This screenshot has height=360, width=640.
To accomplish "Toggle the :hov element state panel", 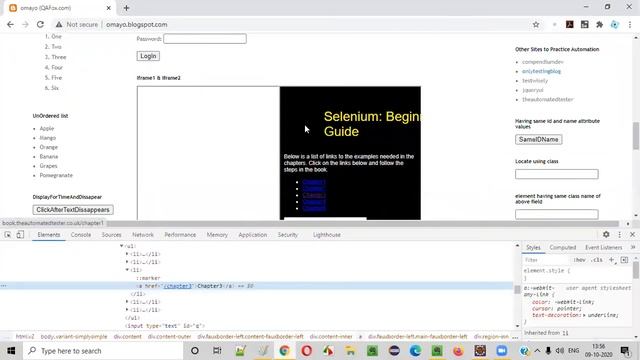I will 579,260.
